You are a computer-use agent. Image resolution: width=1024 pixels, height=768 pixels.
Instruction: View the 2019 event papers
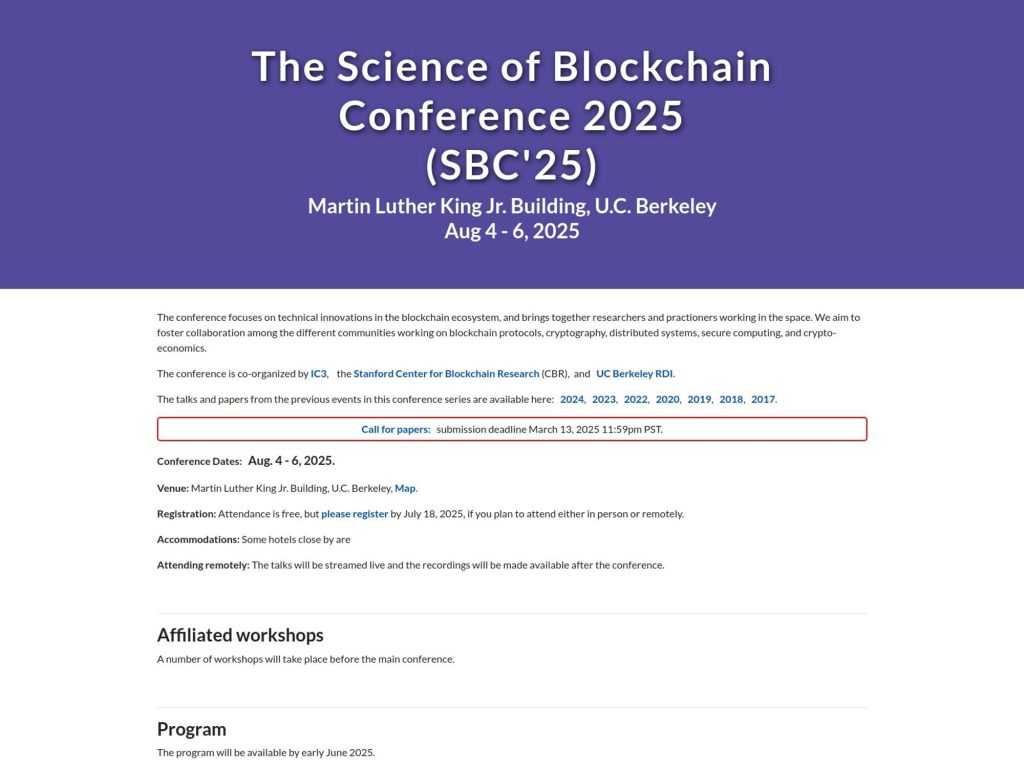pyautogui.click(x=698, y=398)
